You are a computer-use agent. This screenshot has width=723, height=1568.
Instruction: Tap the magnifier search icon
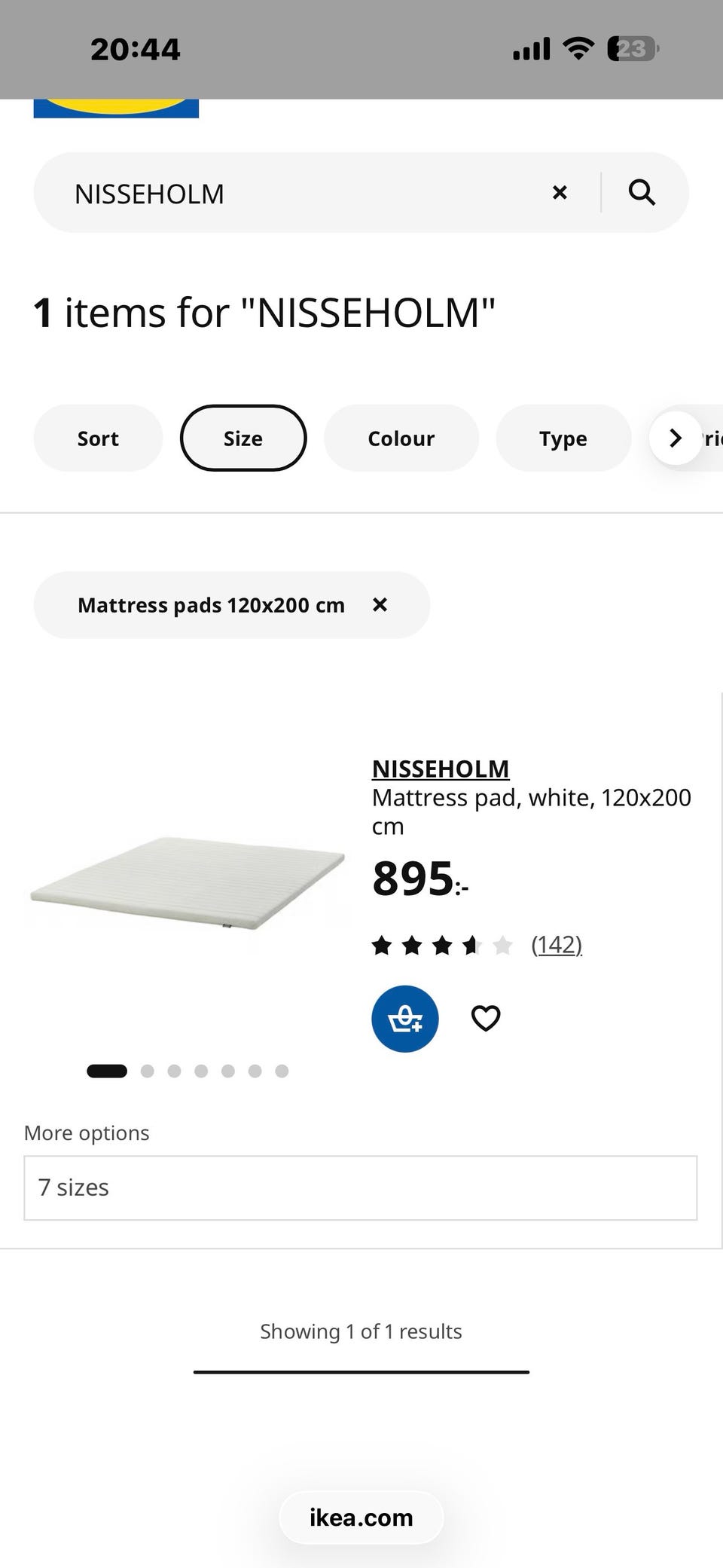(642, 193)
